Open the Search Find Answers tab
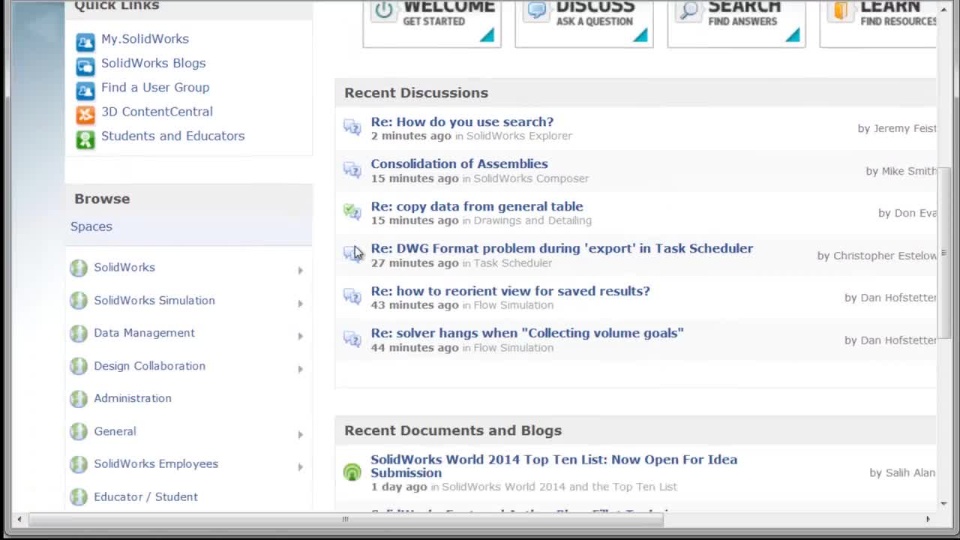 (737, 23)
